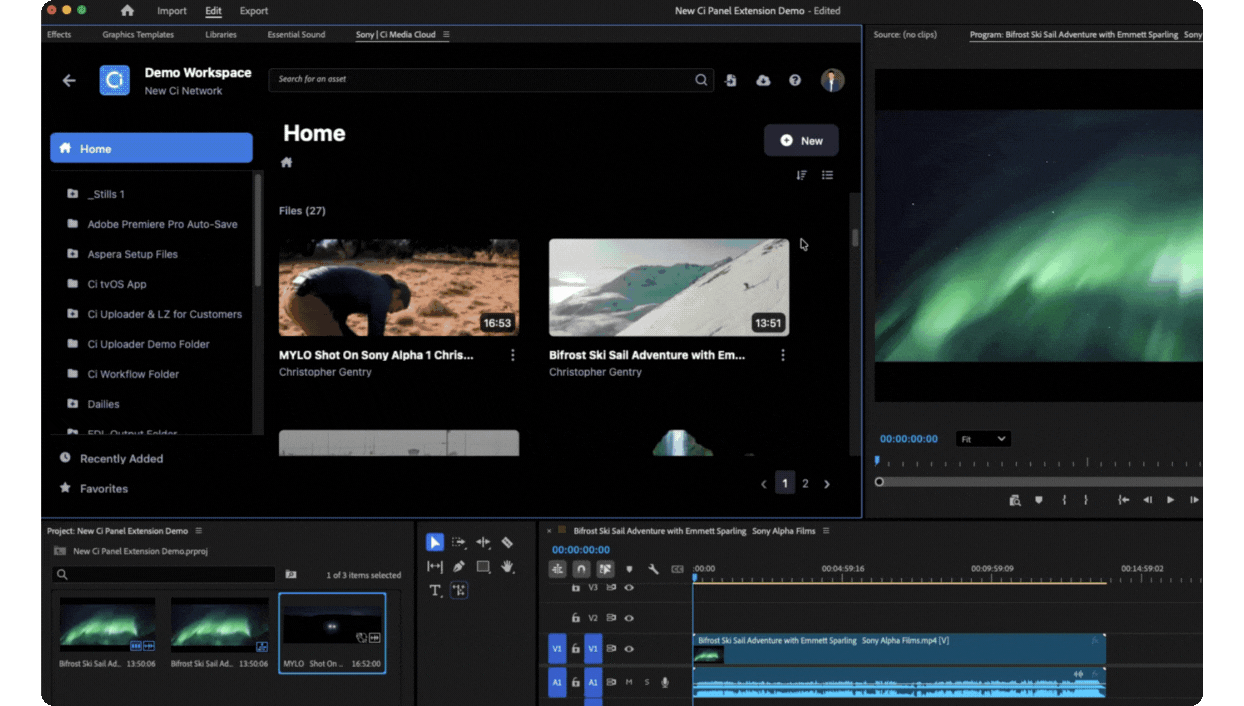Viewport: 1244px width, 706px height.
Task: Solo track A1 with S button
Action: coord(647,682)
